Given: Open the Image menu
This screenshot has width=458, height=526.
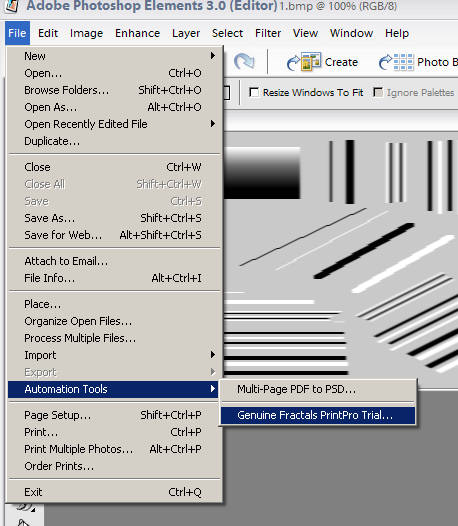Looking at the screenshot, I should 87,33.
